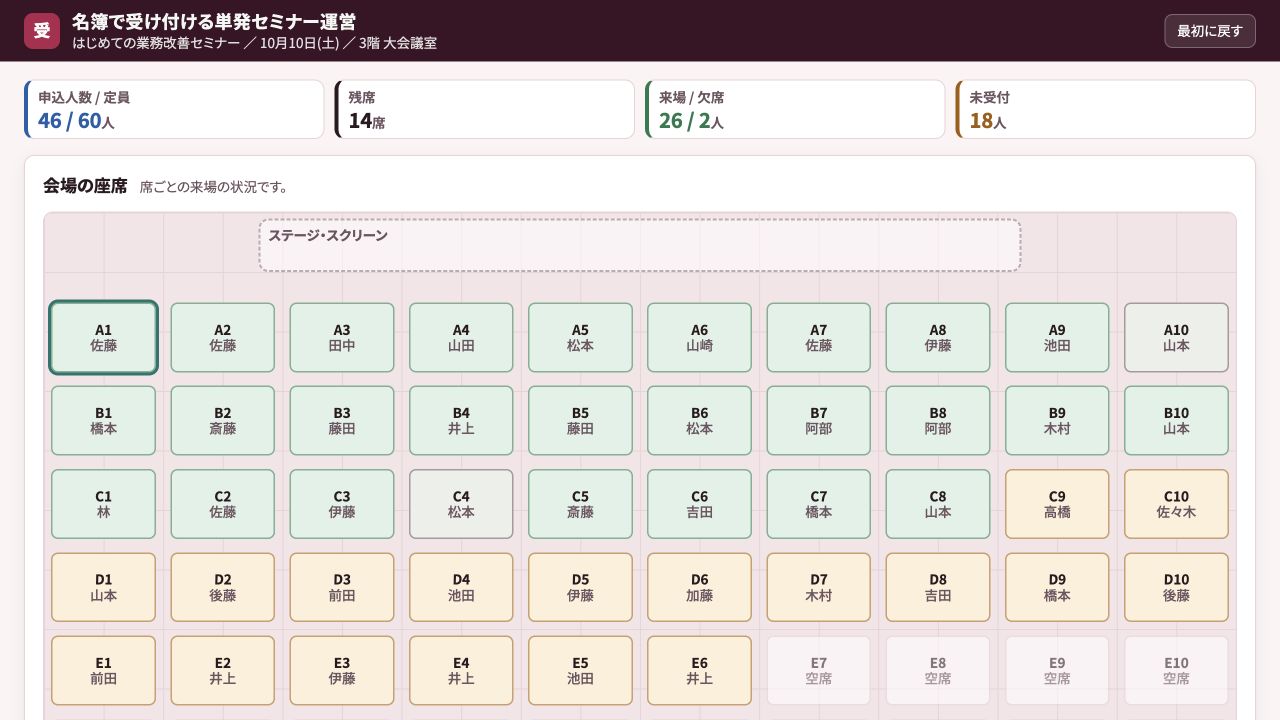Click seat C7 橋本

point(819,504)
